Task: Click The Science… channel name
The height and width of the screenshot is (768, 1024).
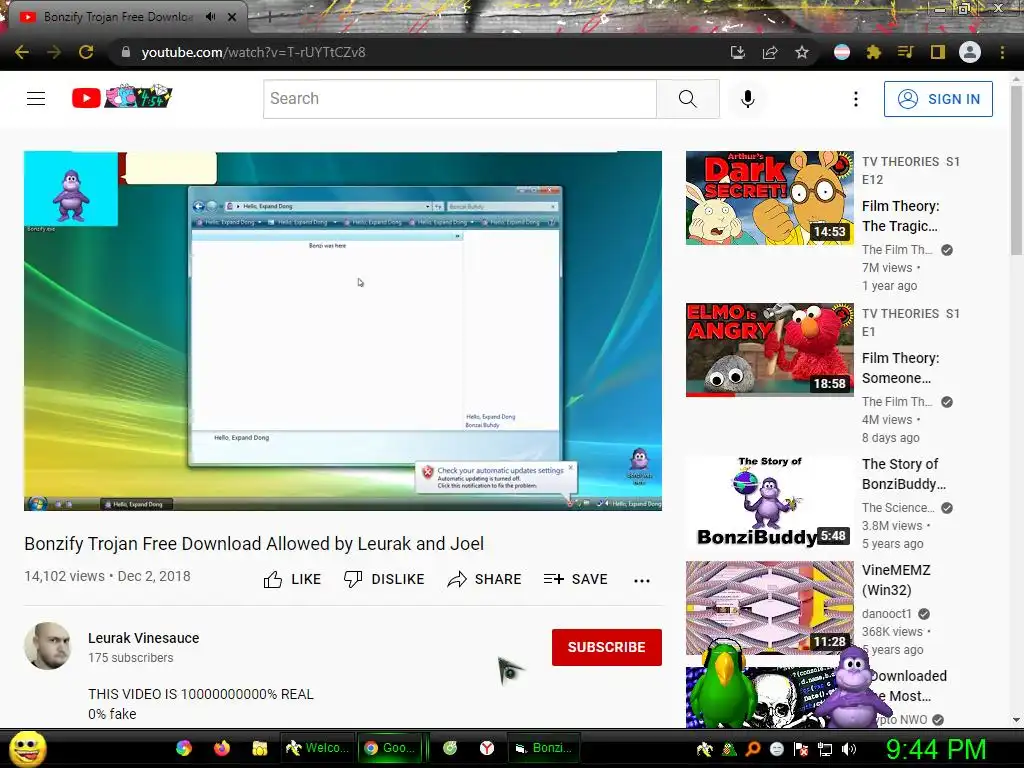Action: pyautogui.click(x=898, y=507)
